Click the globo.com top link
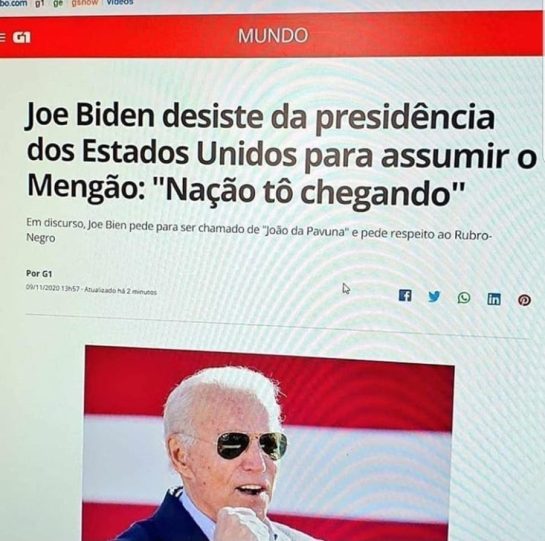Screen dimensions: 545x541 pos(14,3)
